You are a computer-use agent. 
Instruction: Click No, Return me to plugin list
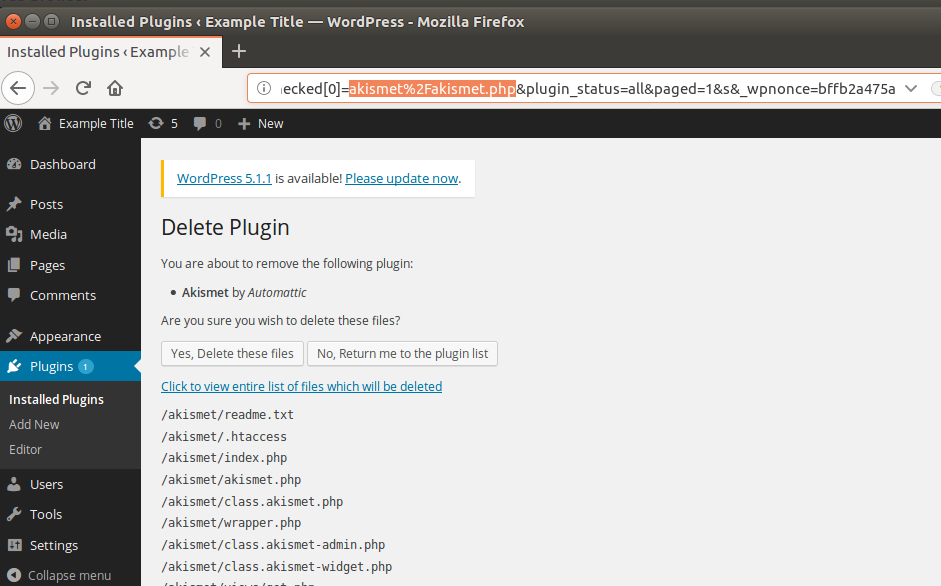[x=403, y=354]
